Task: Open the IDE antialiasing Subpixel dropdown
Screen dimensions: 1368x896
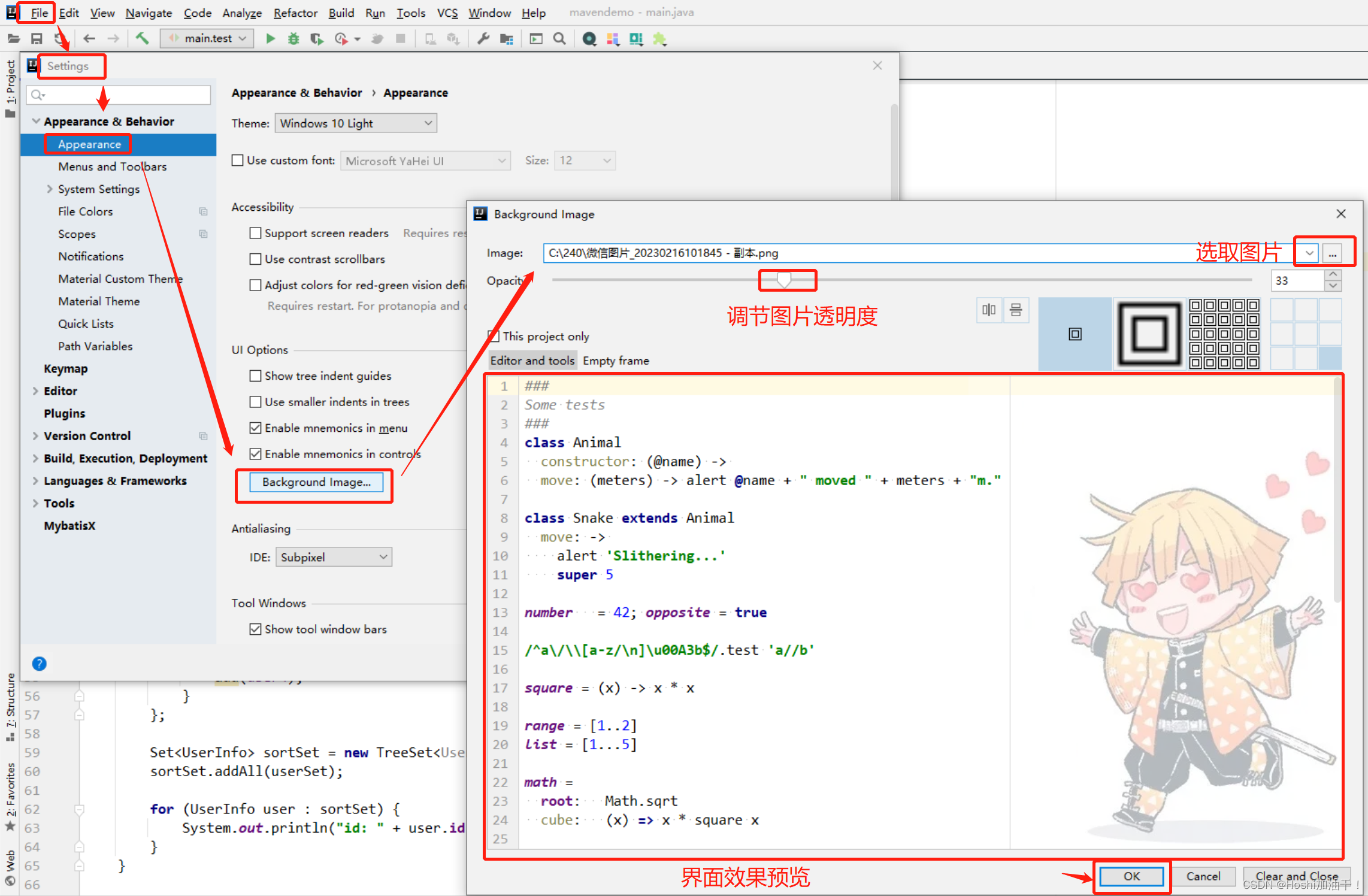Action: 334,558
